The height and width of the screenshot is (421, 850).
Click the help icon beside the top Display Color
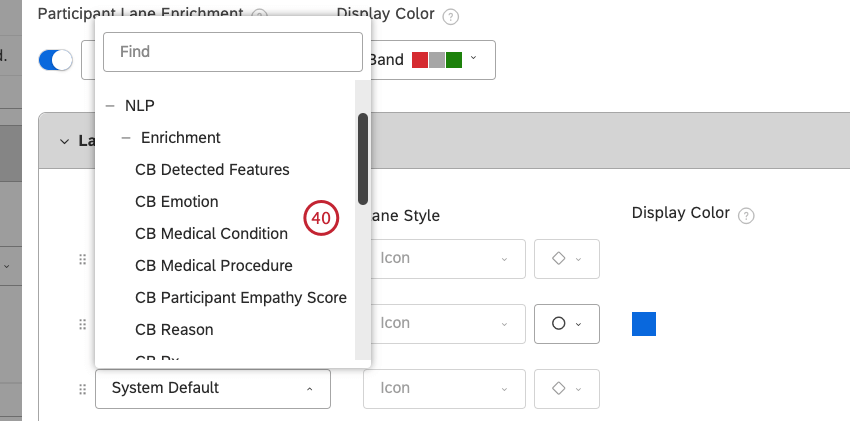point(450,17)
